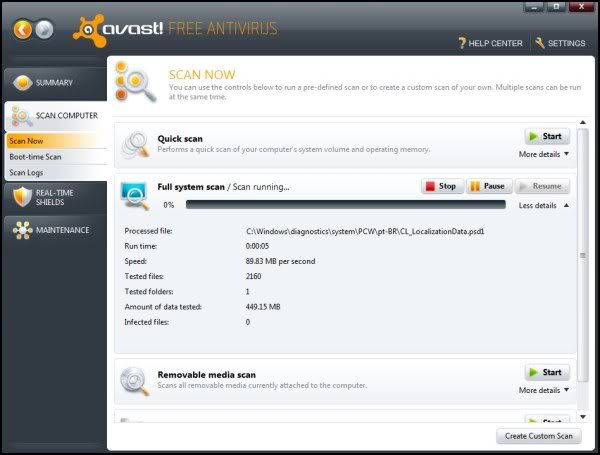The image size is (600, 455).
Task: Click the Help Center question mark icon
Action: coord(462,43)
